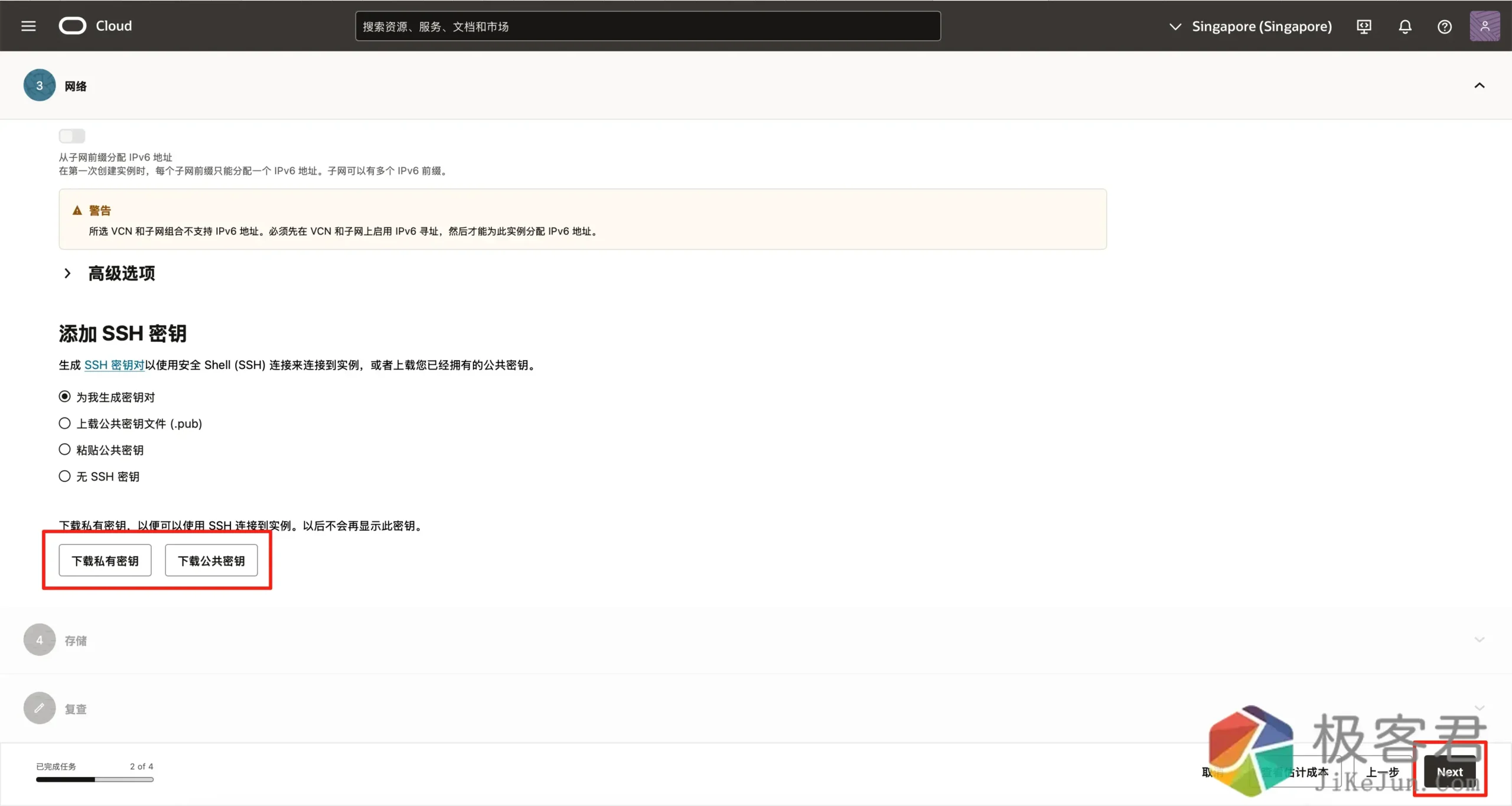Open the user profile avatar menu
This screenshot has width=1512, height=806.
point(1484,26)
